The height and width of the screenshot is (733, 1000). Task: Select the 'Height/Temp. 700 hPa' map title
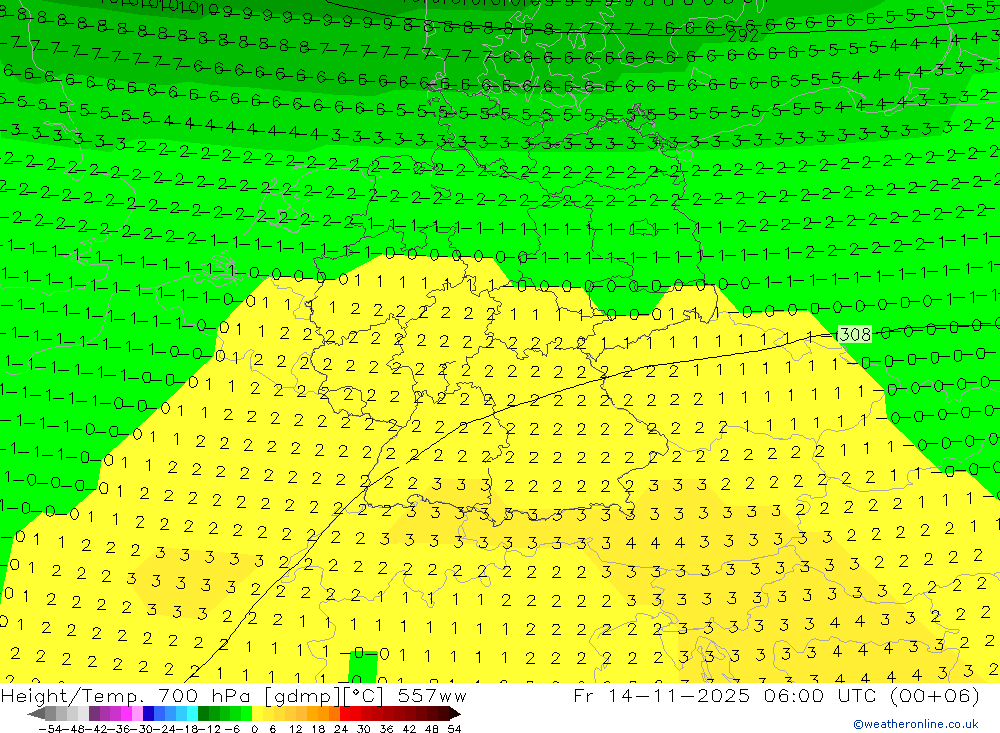click(x=125, y=696)
